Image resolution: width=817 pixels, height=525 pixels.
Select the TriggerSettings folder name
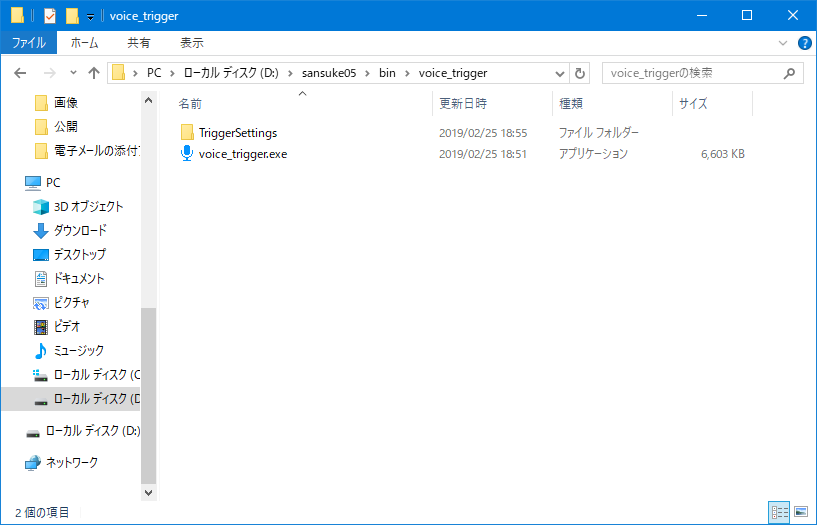pyautogui.click(x=238, y=133)
